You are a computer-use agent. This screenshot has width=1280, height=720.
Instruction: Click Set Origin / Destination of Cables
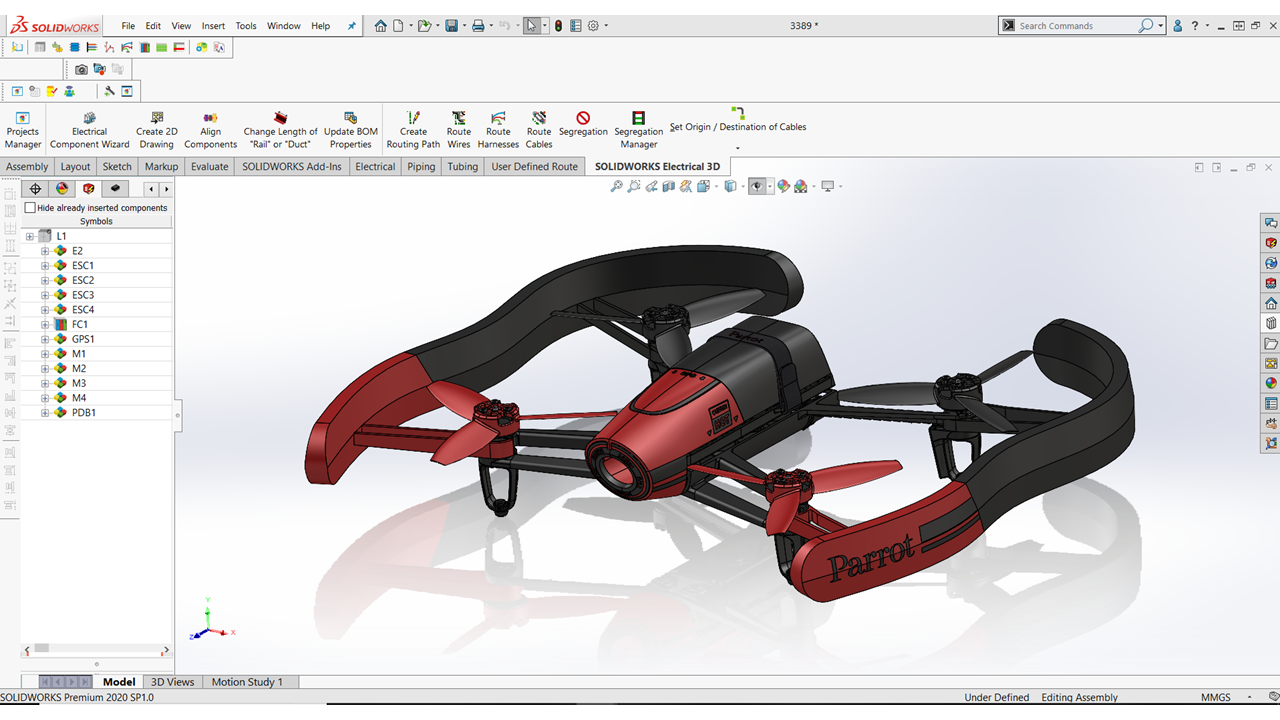point(738,121)
